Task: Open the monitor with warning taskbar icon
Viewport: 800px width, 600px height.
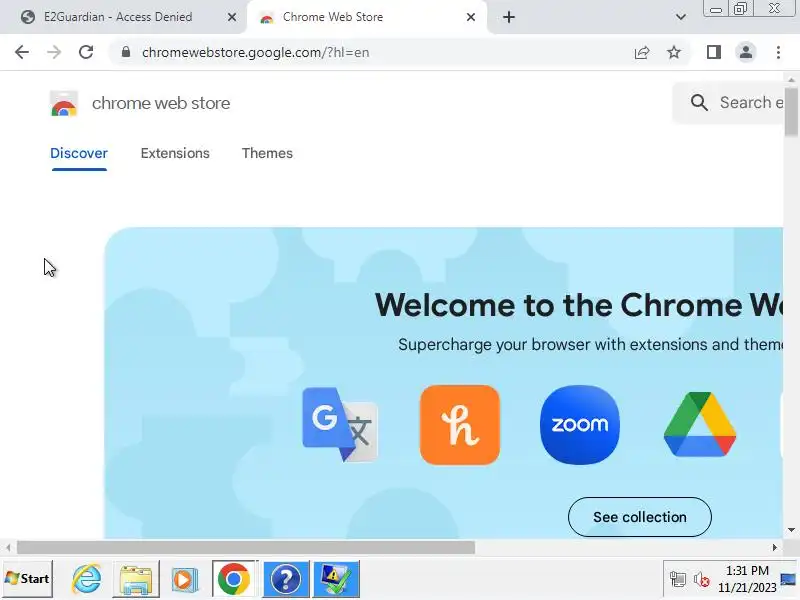Action: click(x=336, y=579)
